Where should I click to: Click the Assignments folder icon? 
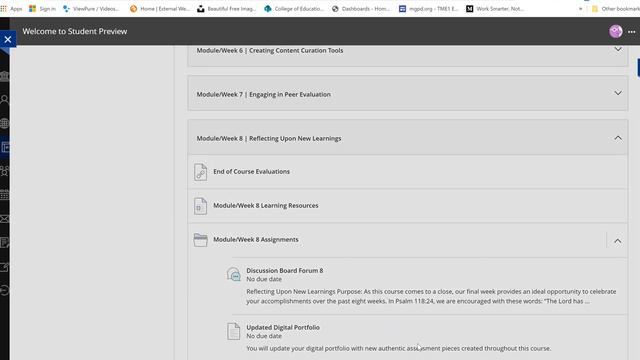[x=200, y=240]
